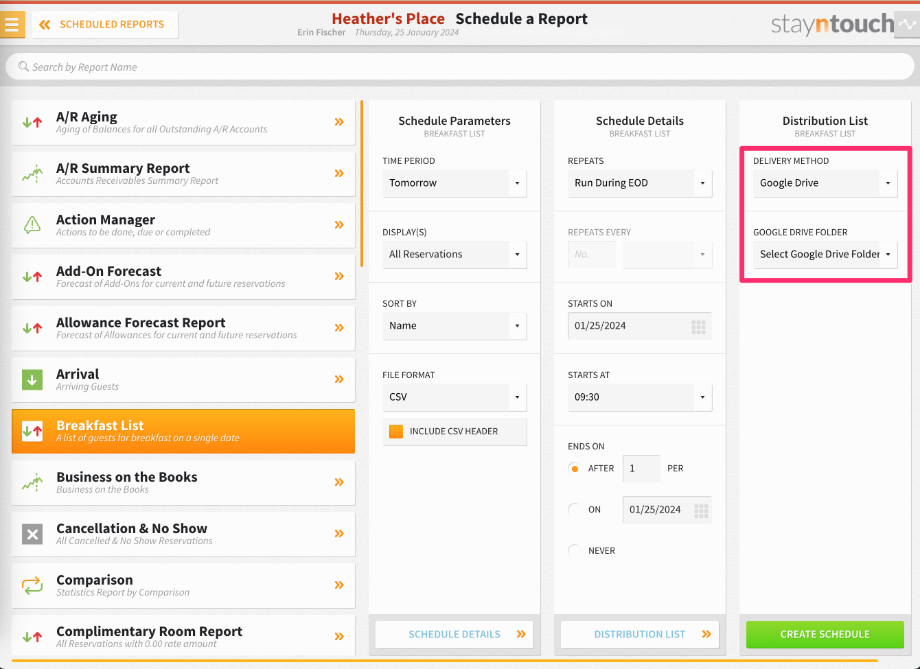Open the File Format dropdown showing CSV
The width and height of the screenshot is (920, 669).
tap(454, 397)
